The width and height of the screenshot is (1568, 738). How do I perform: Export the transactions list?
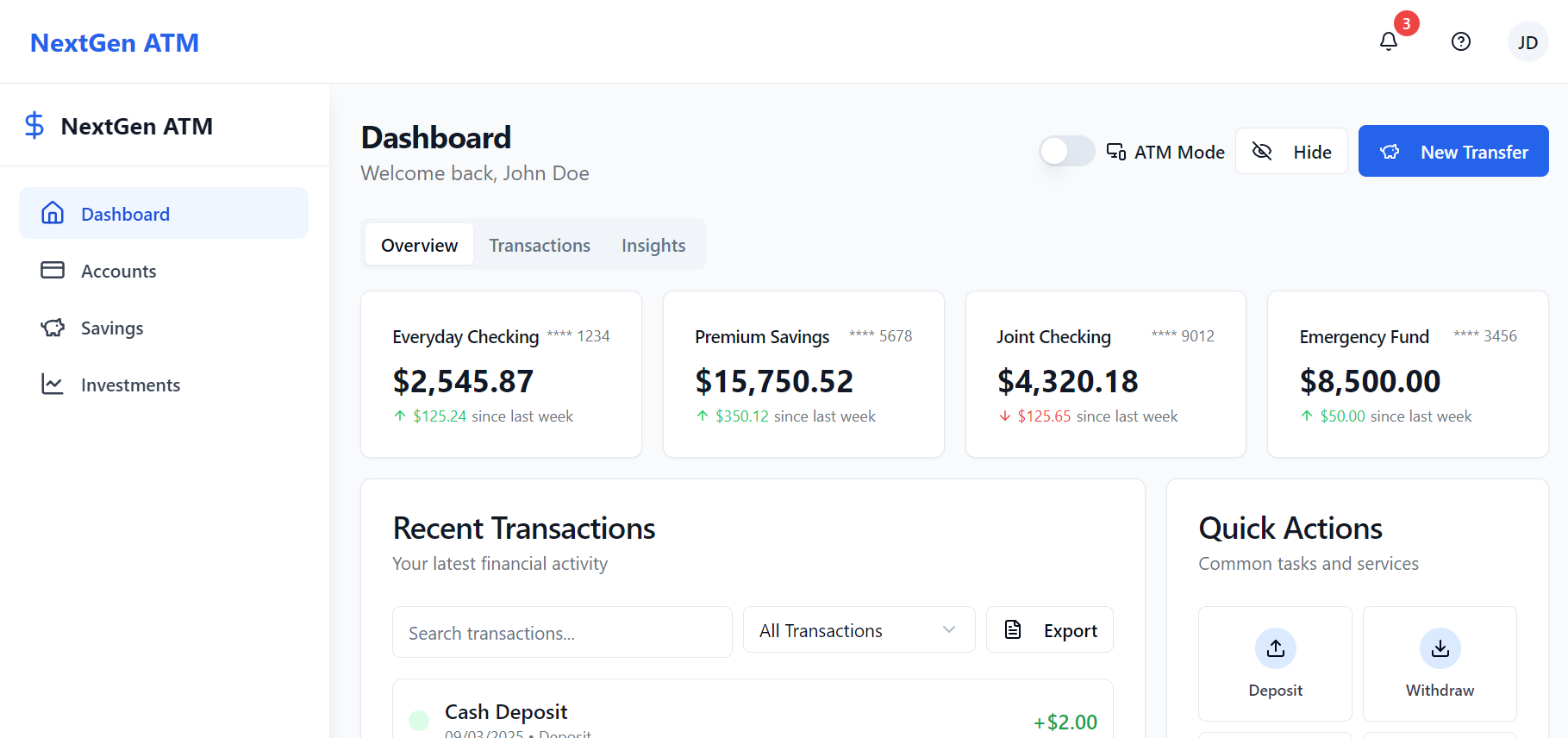click(1050, 629)
